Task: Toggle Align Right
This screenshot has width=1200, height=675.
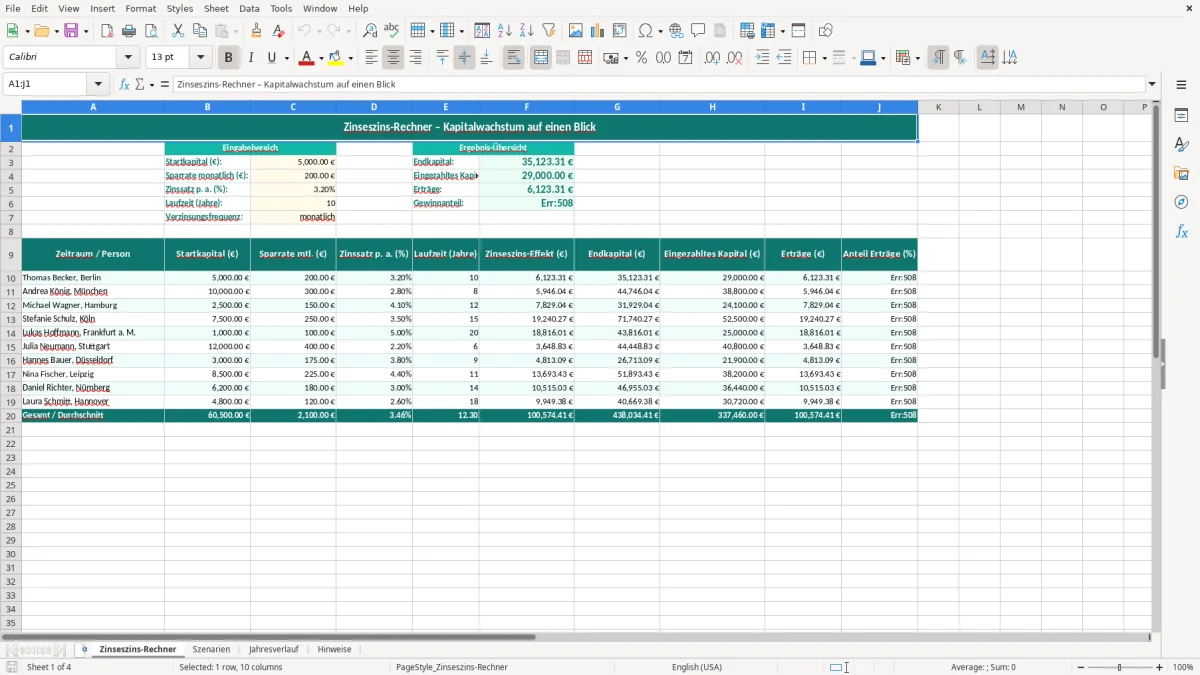Action: (416, 58)
